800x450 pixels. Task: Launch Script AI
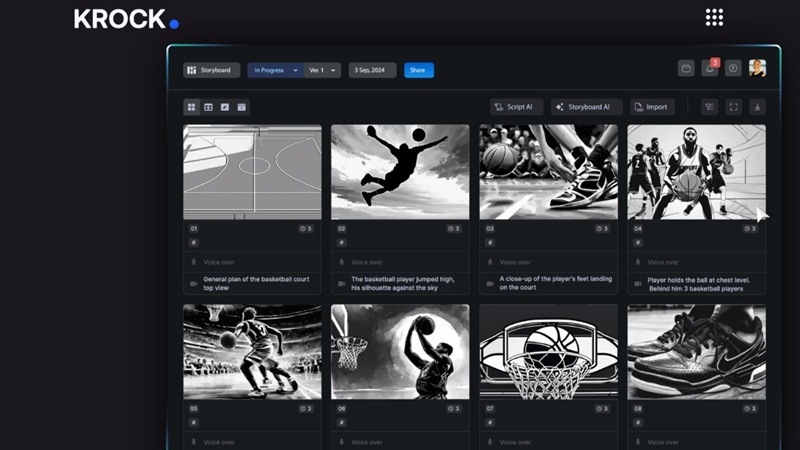[516, 107]
